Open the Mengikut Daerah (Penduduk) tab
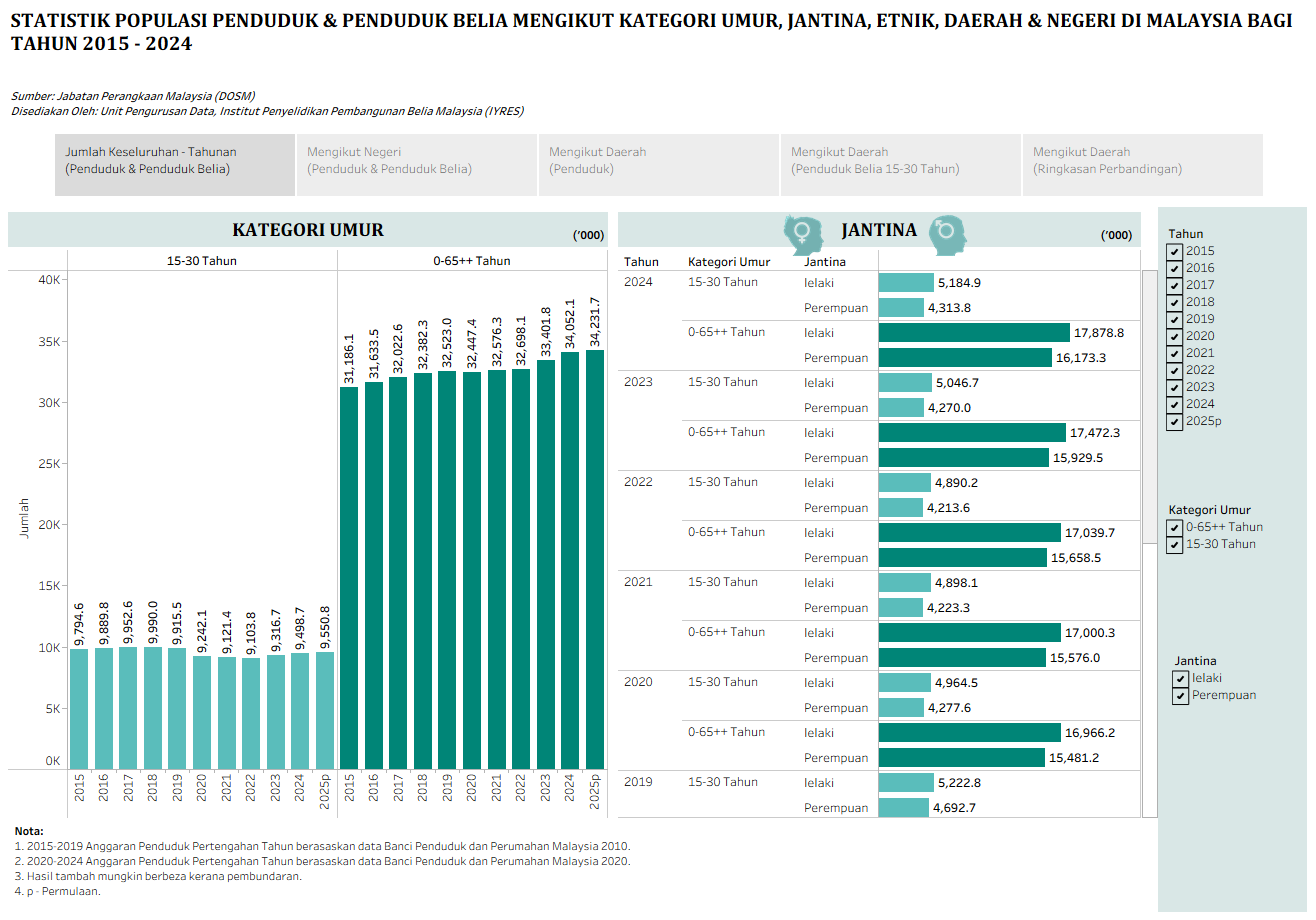Viewport: 1316px width, 920px height. point(659,165)
